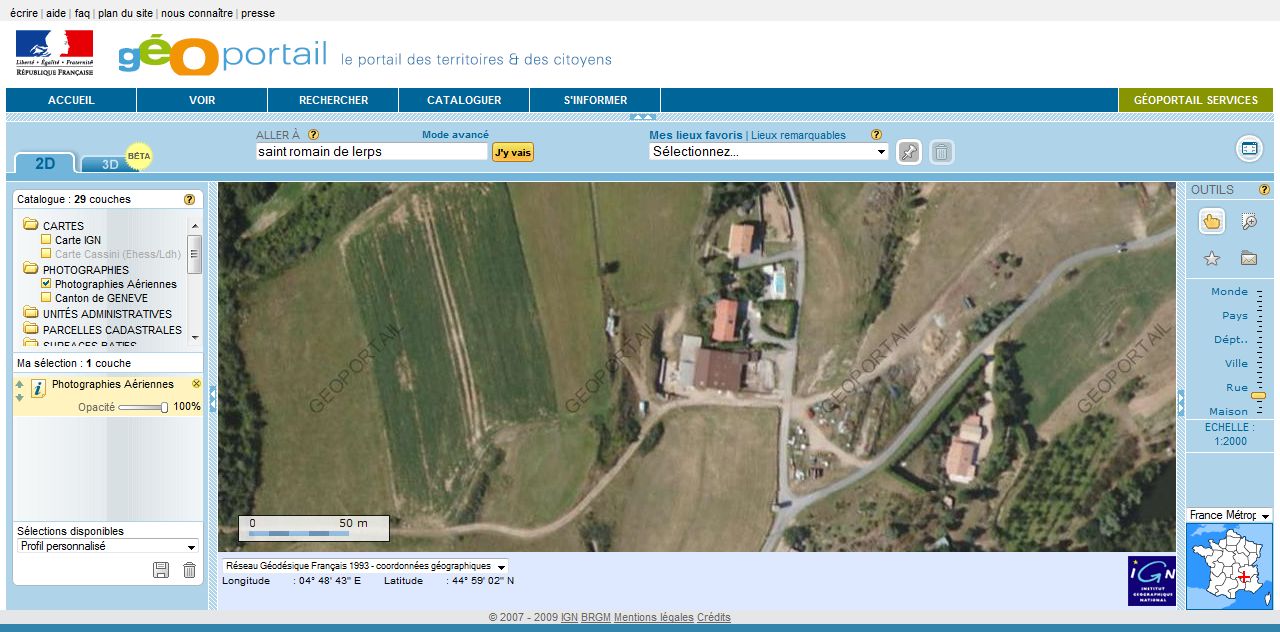This screenshot has height=632, width=1280.
Task: Open Lieux remarquables link
Action: pyautogui.click(x=798, y=135)
